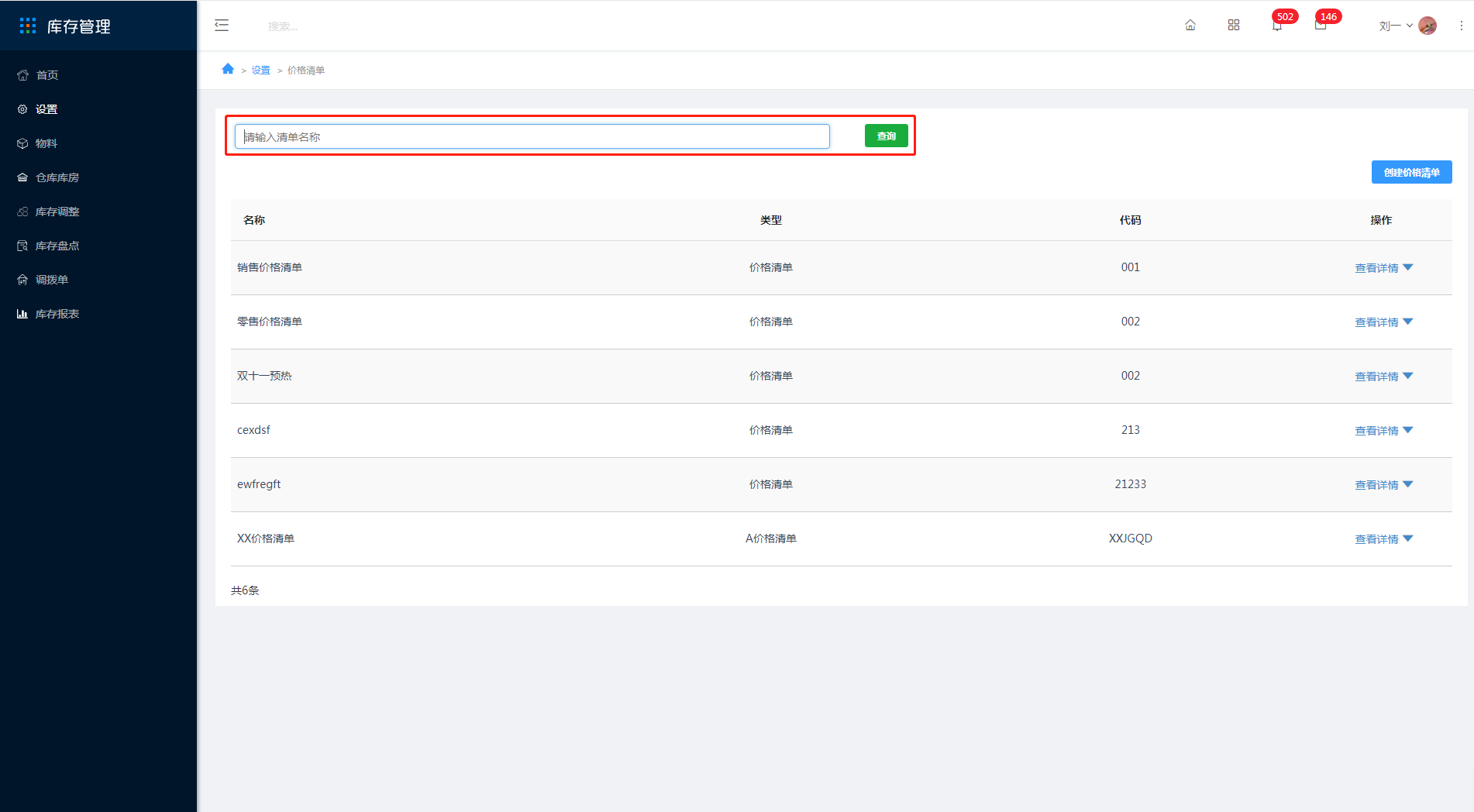The width and height of the screenshot is (1474, 812).
Task: Click the 类型 column header
Action: click(771, 220)
